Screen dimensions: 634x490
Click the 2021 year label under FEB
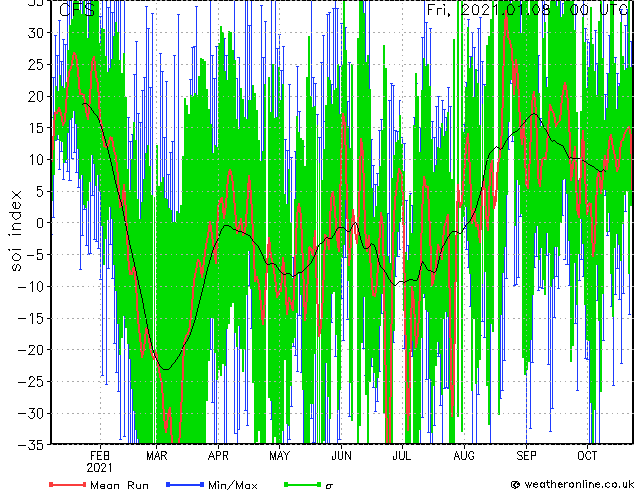[x=99, y=468]
